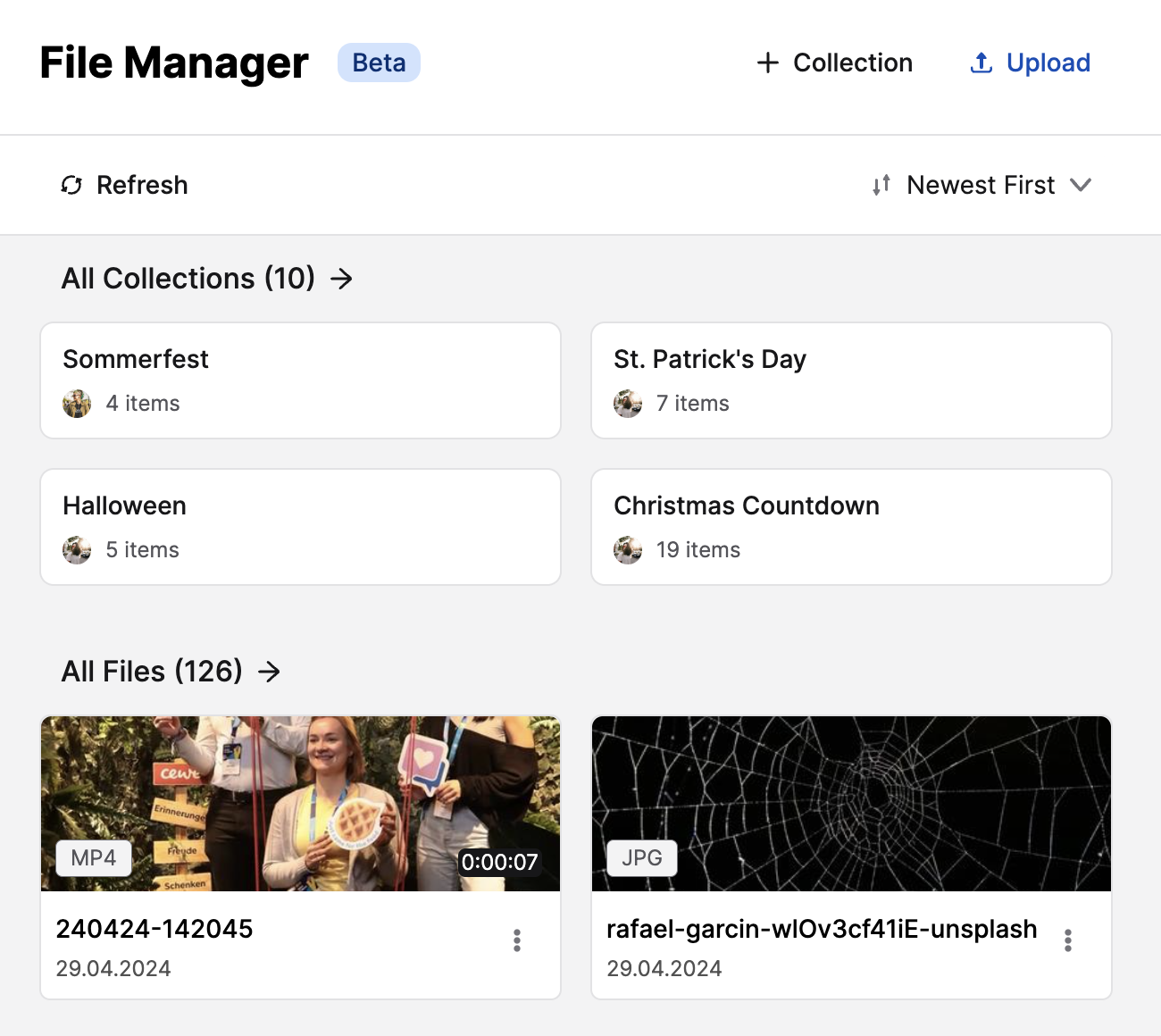Open the kebab menu on 240424-142045
The height and width of the screenshot is (1036, 1161).
coord(516,940)
